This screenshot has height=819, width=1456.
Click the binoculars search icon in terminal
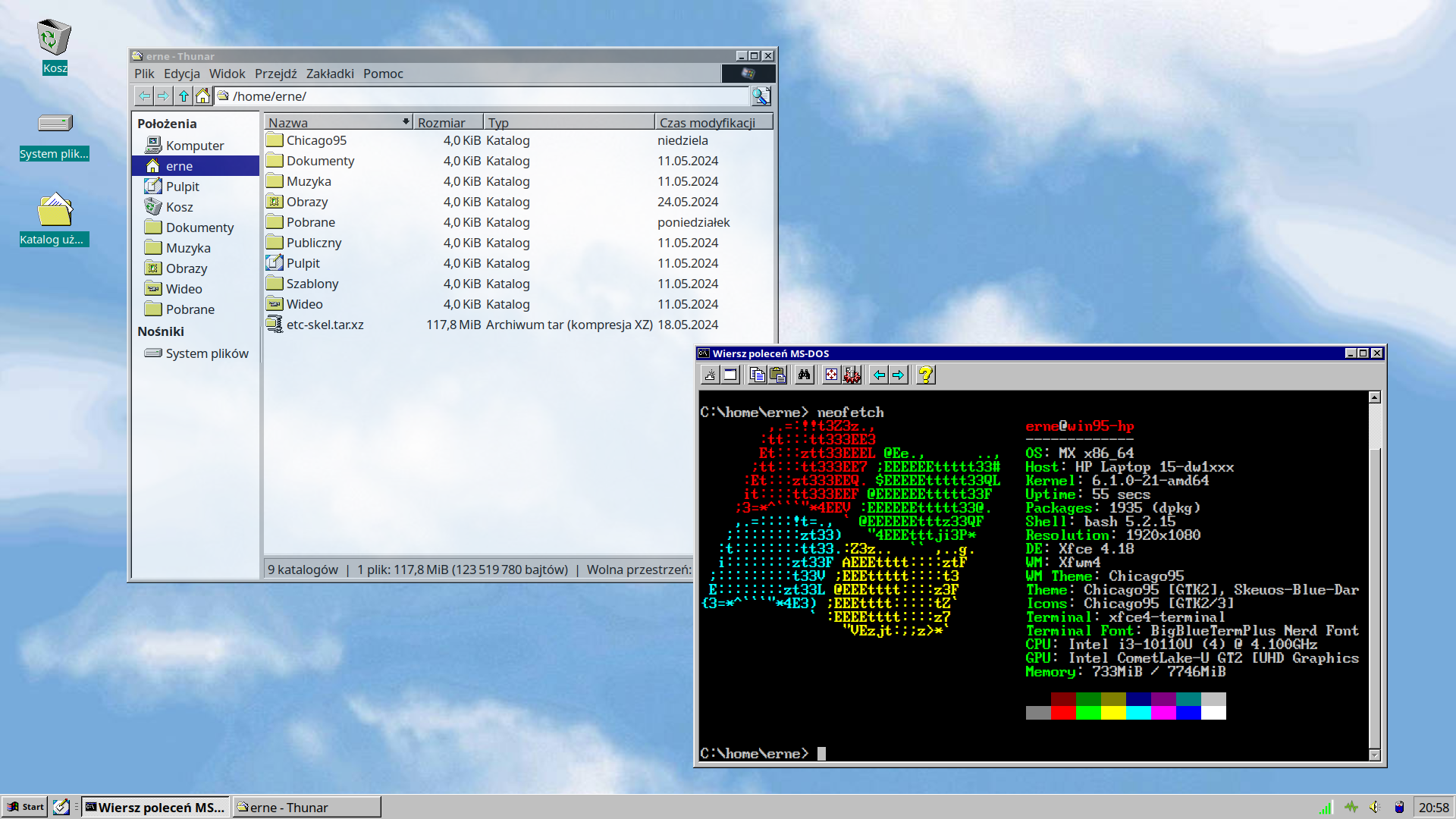pyautogui.click(x=804, y=375)
